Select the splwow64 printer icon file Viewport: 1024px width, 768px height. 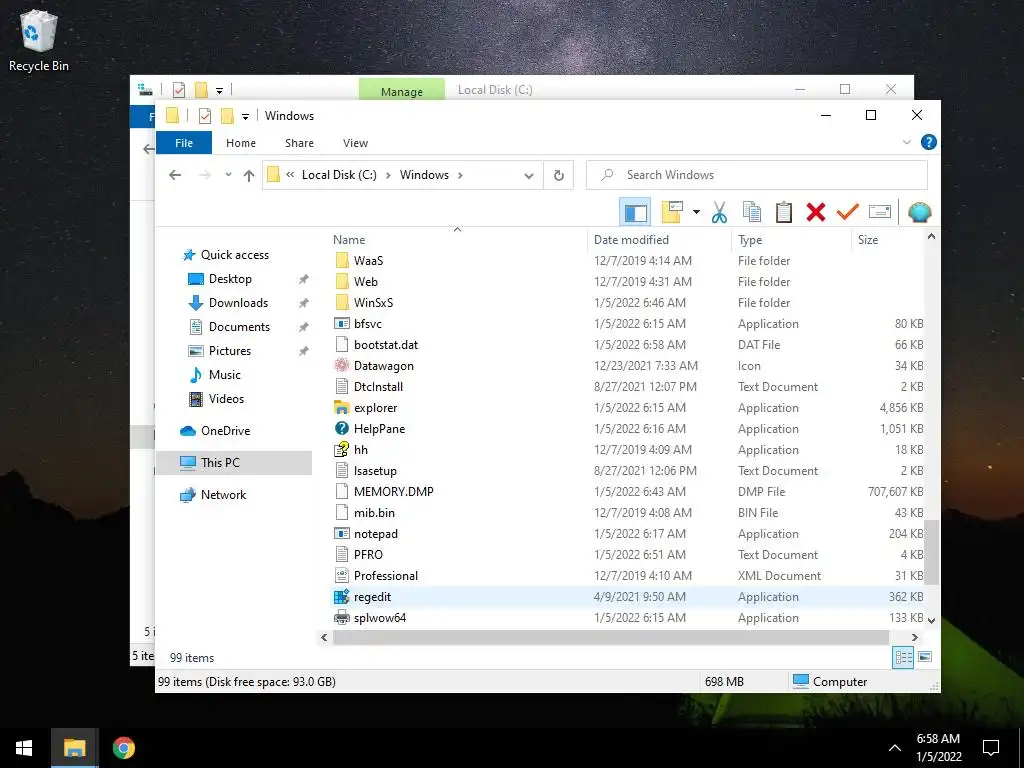342,618
